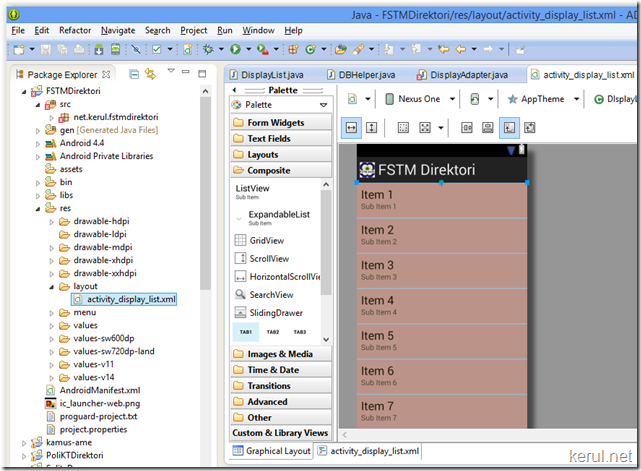Screen dimensions: 641x471
Task: Open the Window menu
Action: (258, 30)
